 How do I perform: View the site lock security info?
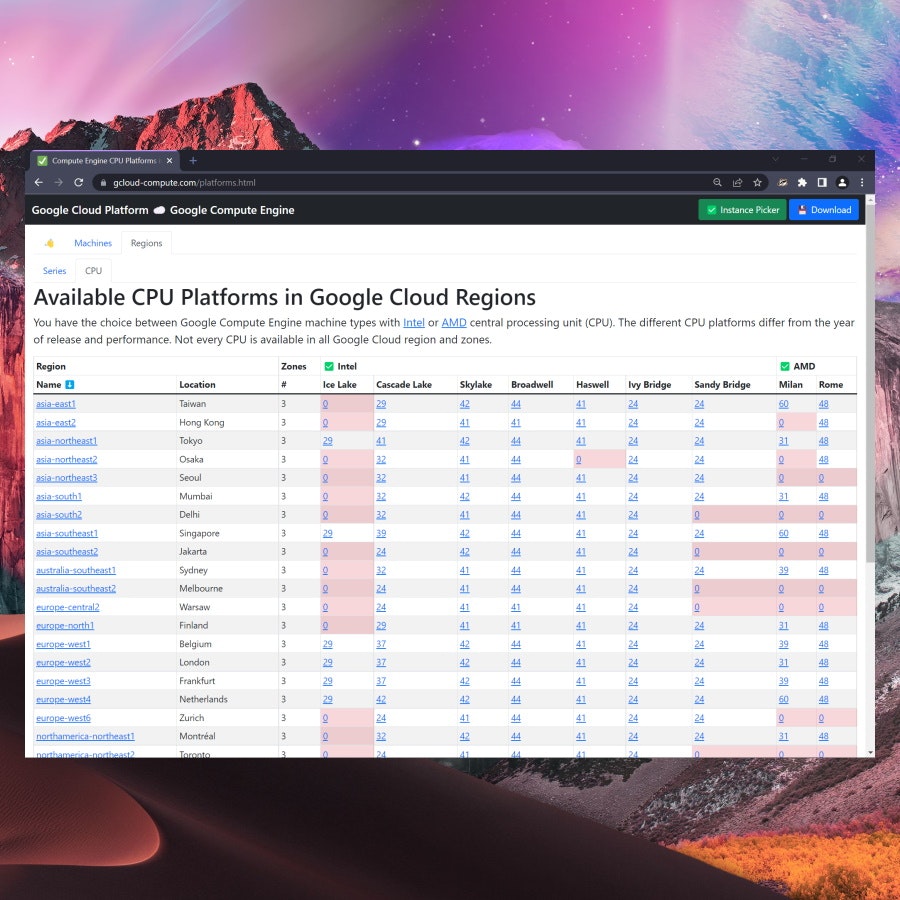pyautogui.click(x=103, y=183)
